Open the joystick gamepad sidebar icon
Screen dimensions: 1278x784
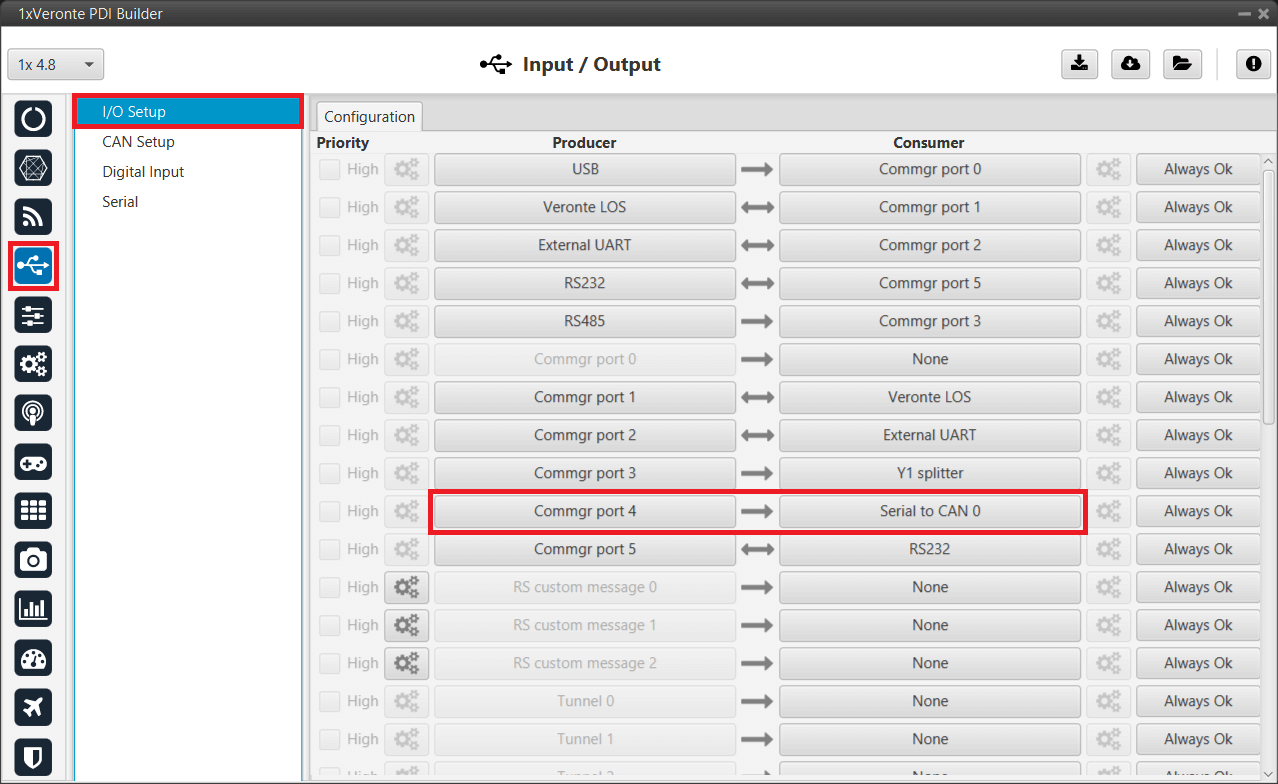34,461
